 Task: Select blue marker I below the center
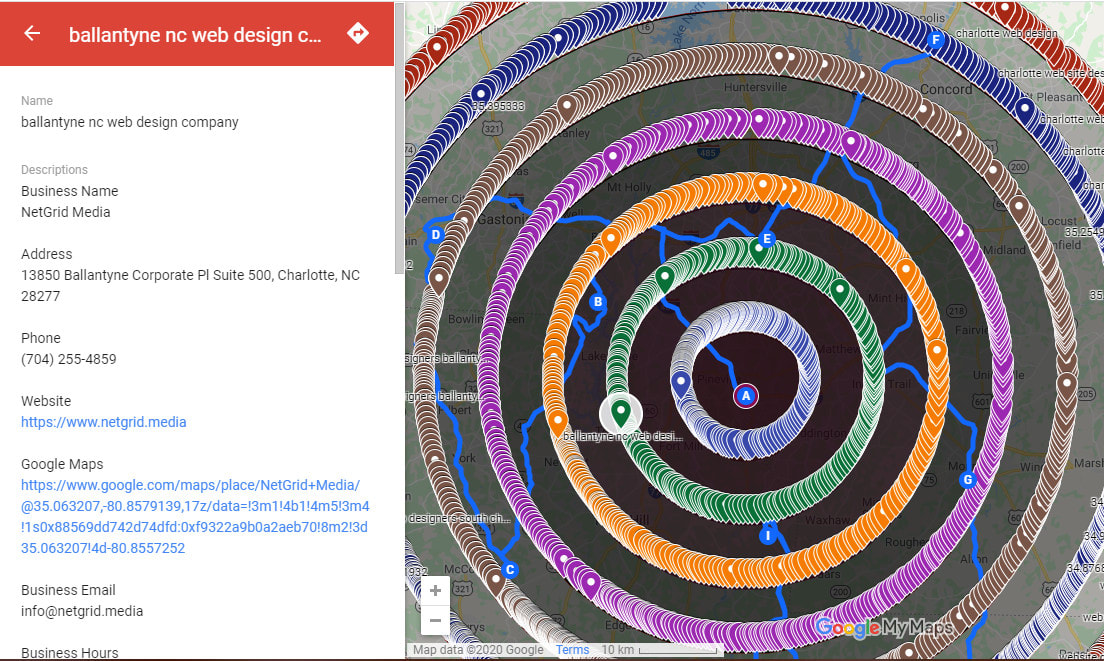768,534
